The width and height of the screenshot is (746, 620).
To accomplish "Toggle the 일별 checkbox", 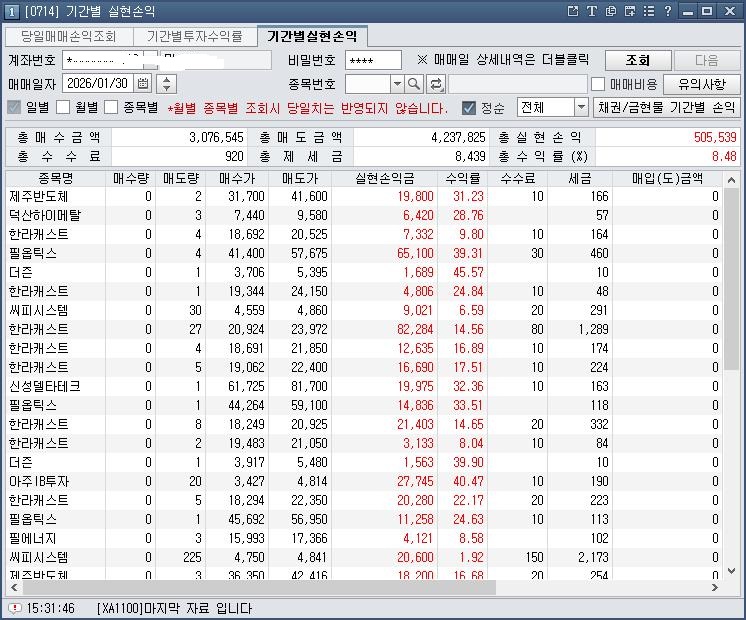I will pyautogui.click(x=14, y=107).
